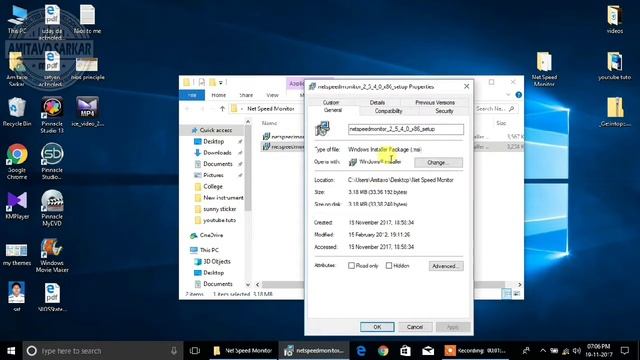The width and height of the screenshot is (640, 360).
Task: Open Pinnacle Studio 13 desktop shortcut
Action: point(52,116)
